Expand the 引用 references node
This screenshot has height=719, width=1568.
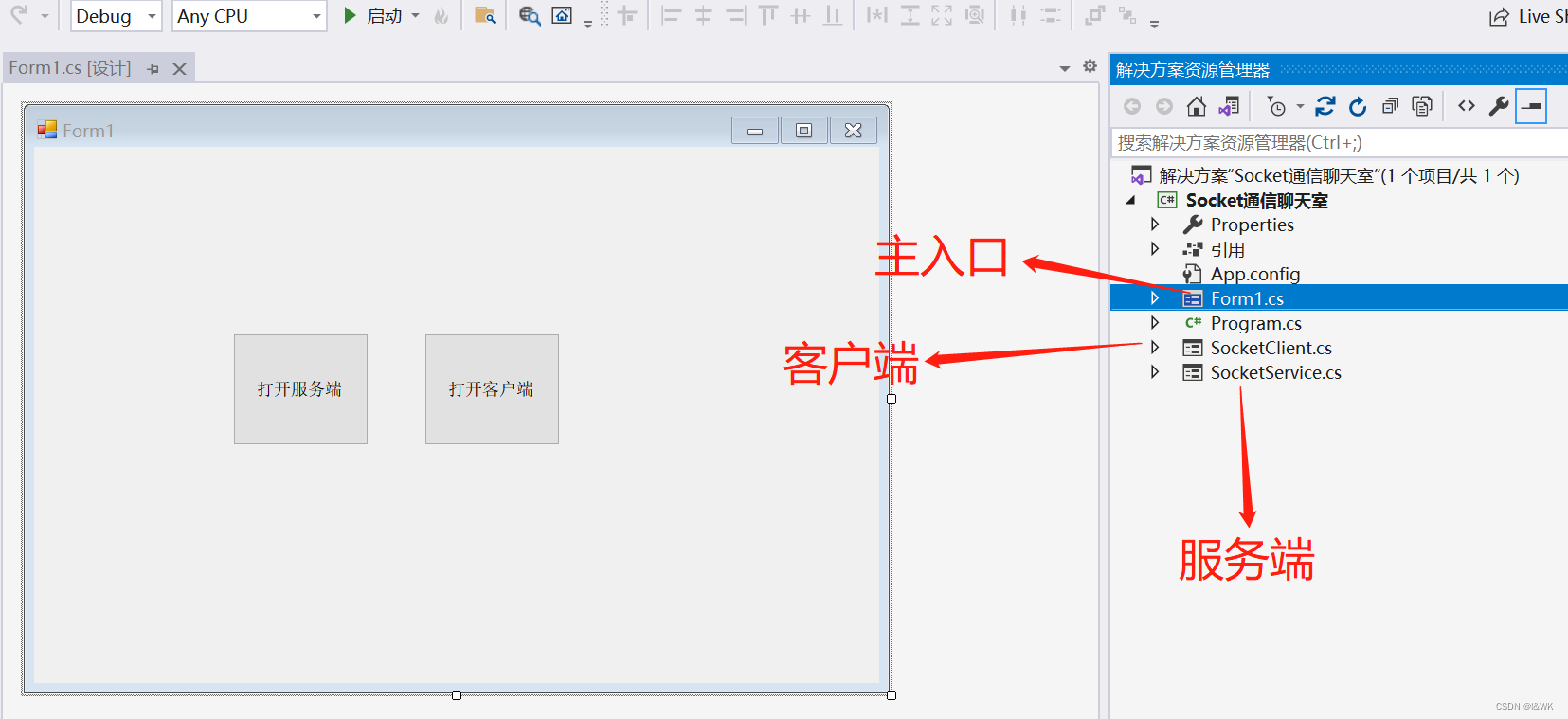pyautogui.click(x=1155, y=249)
